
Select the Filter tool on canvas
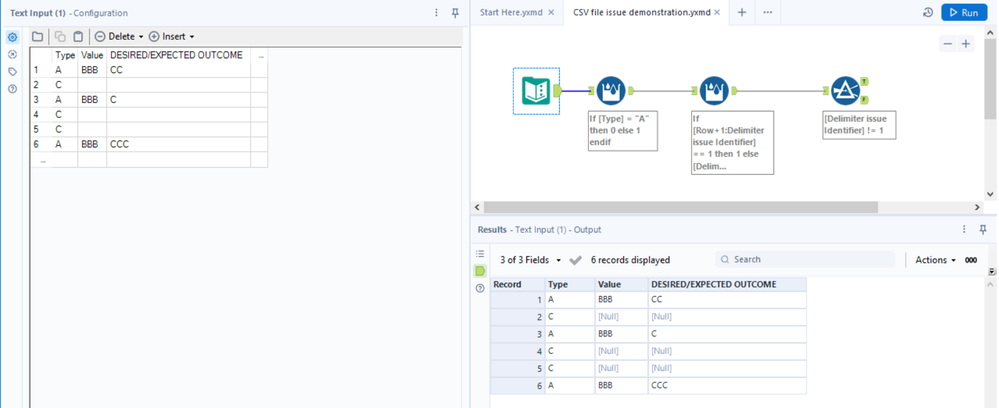click(x=847, y=91)
